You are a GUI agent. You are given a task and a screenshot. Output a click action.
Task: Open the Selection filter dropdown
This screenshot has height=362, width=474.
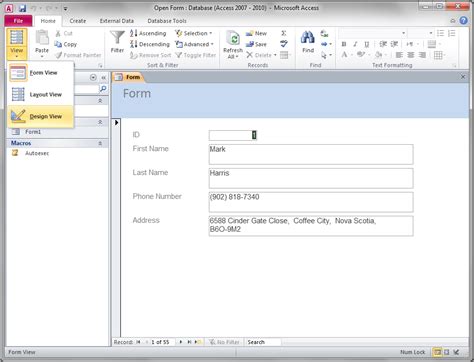[194, 33]
